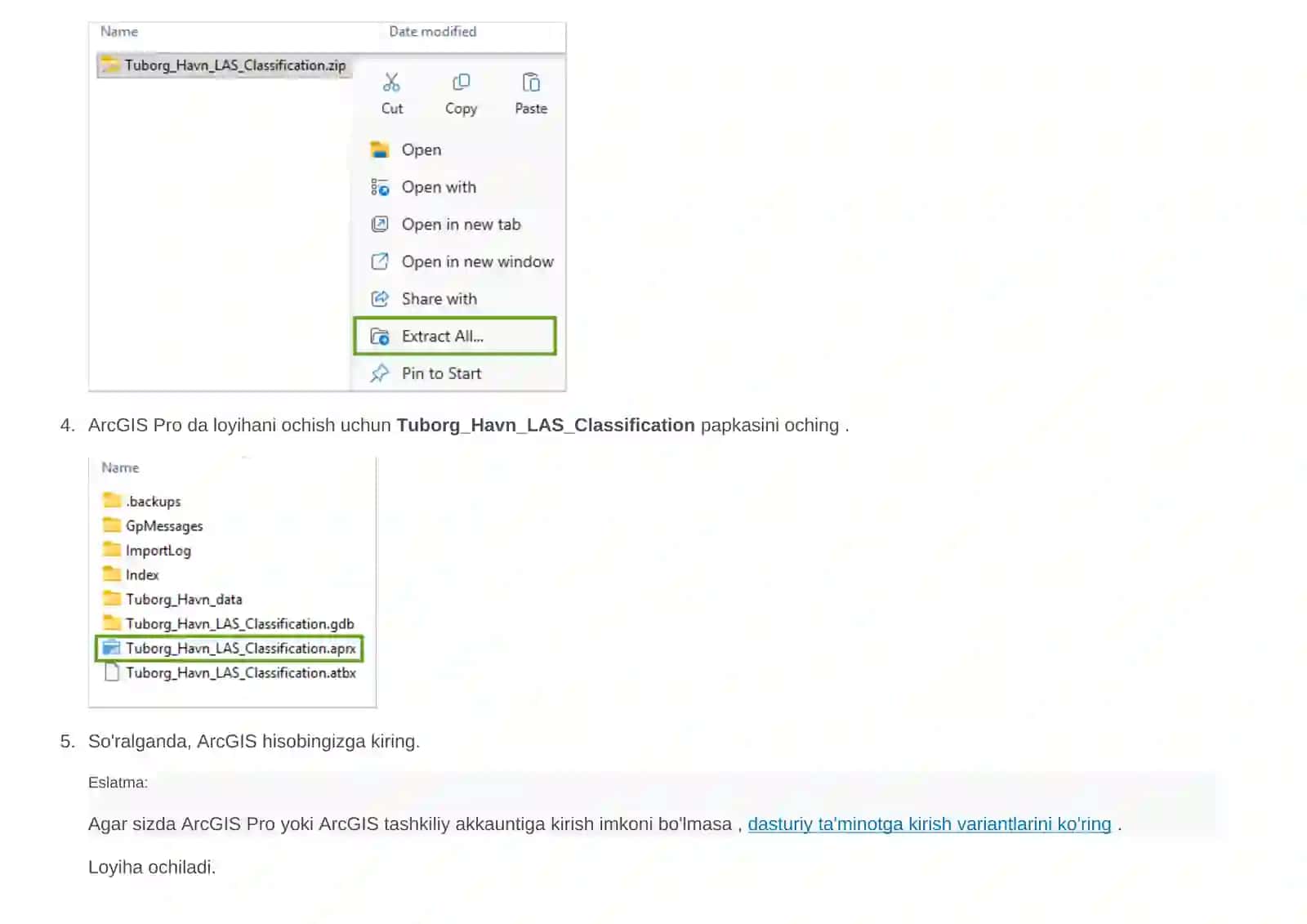Click the .atbx toolbox file icon
1307x924 pixels.
(112, 672)
